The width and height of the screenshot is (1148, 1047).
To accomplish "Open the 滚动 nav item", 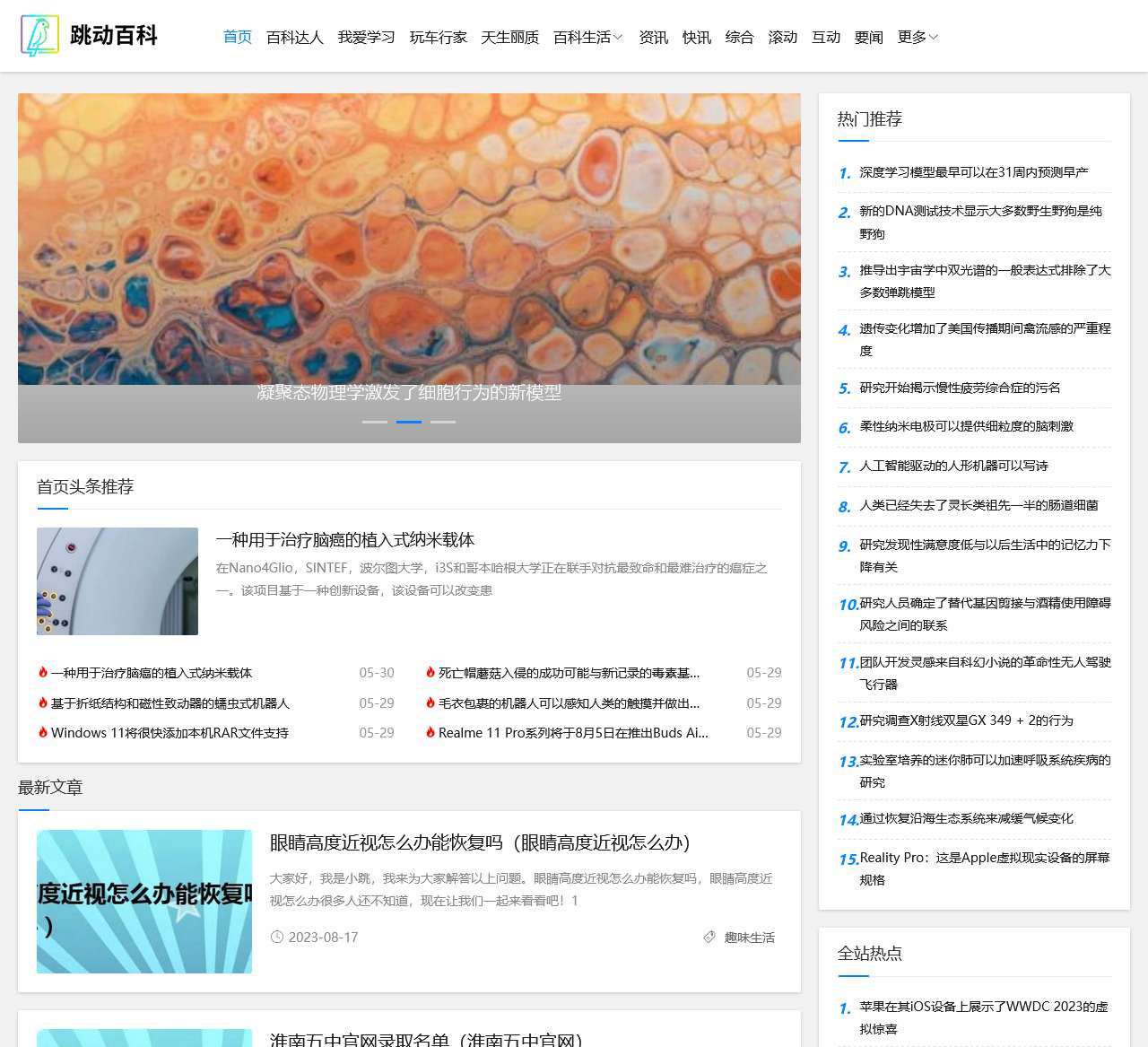I will click(x=783, y=37).
